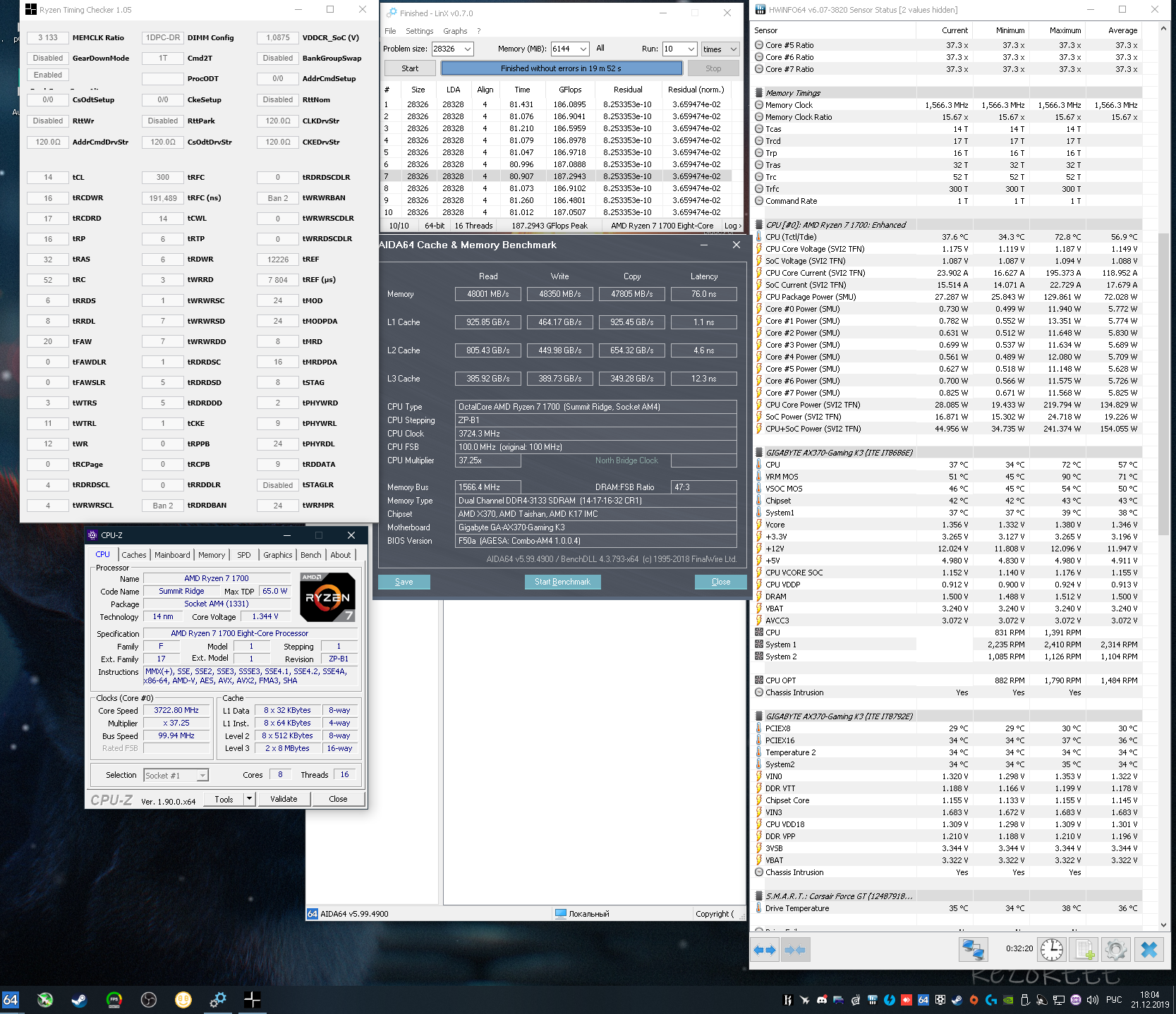Click the CPU-Z Validate button
The width and height of the screenshot is (1176, 1014).
click(284, 799)
